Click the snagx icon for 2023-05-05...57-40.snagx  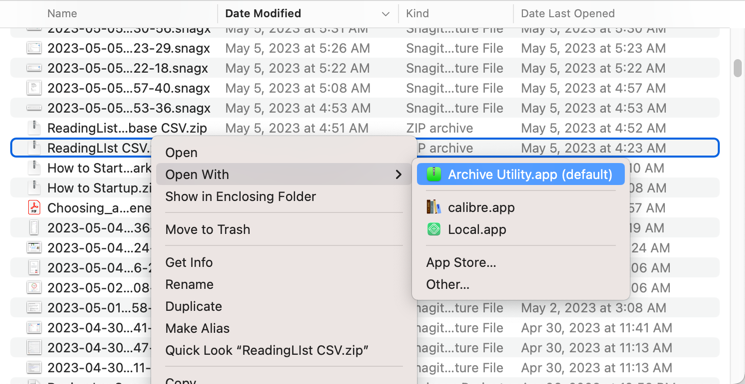[x=34, y=88]
